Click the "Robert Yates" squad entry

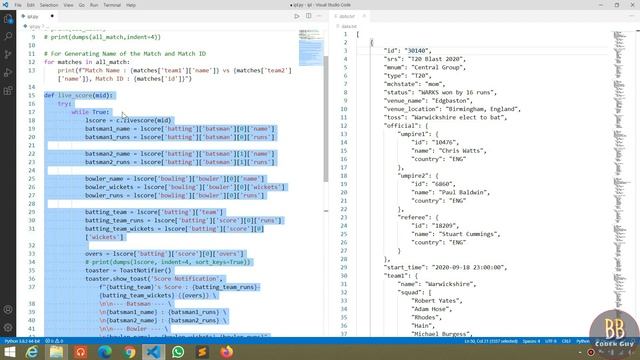[437, 301]
